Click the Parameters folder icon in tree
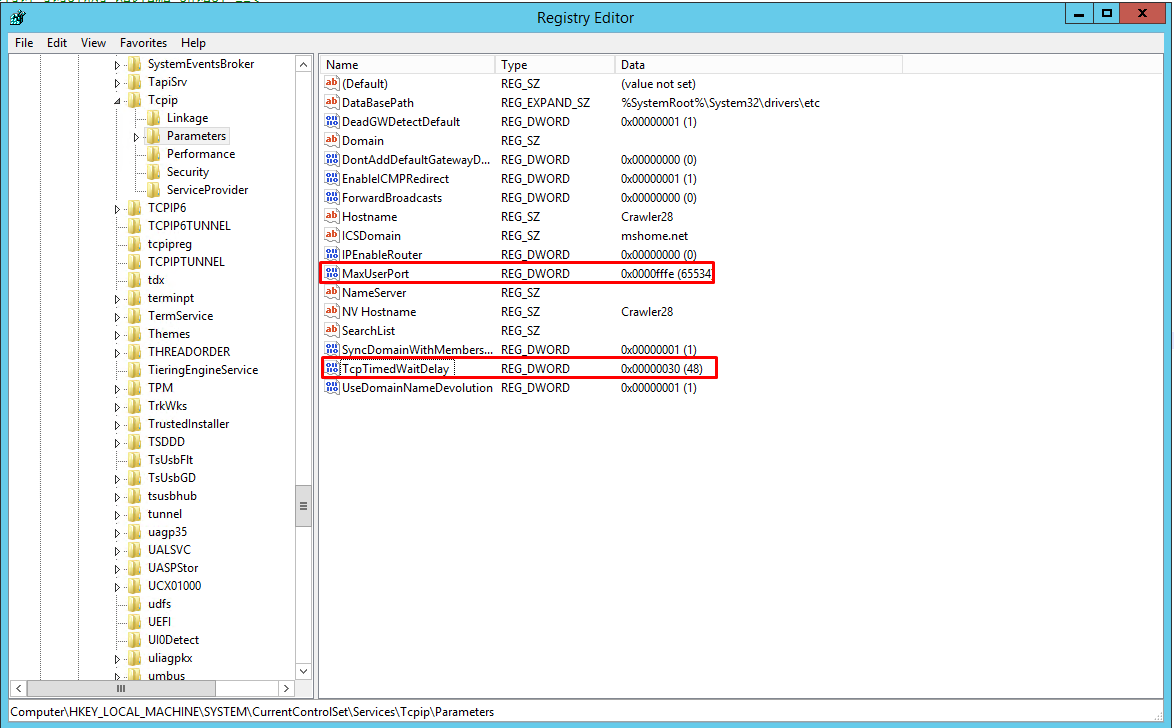The image size is (1174, 728). tap(153, 136)
